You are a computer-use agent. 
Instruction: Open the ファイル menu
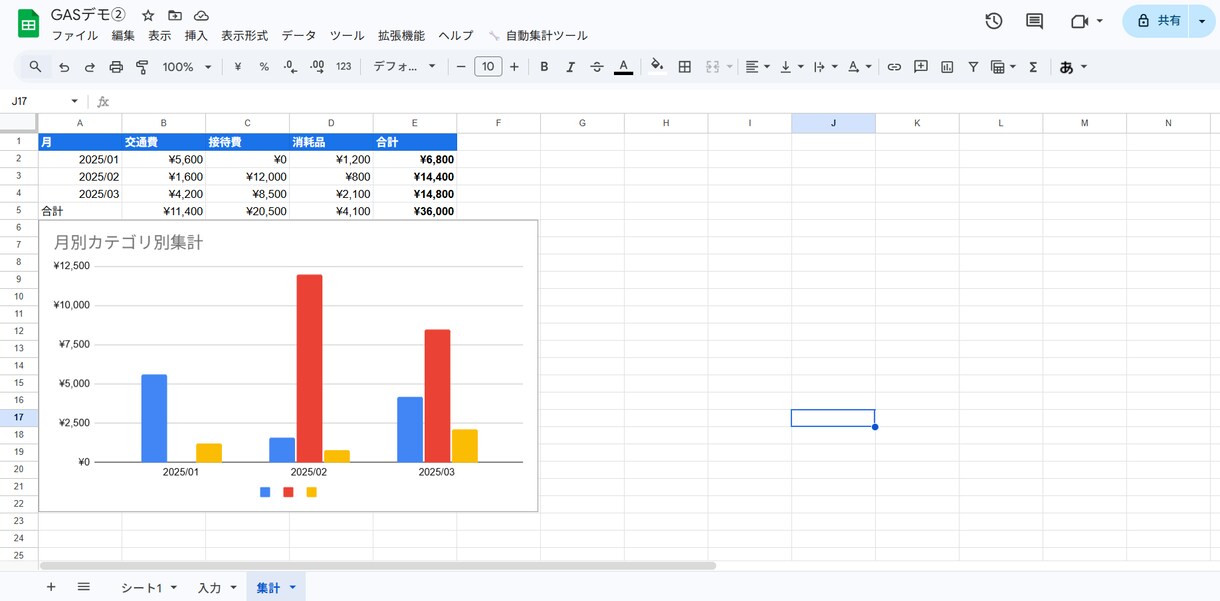coord(75,36)
